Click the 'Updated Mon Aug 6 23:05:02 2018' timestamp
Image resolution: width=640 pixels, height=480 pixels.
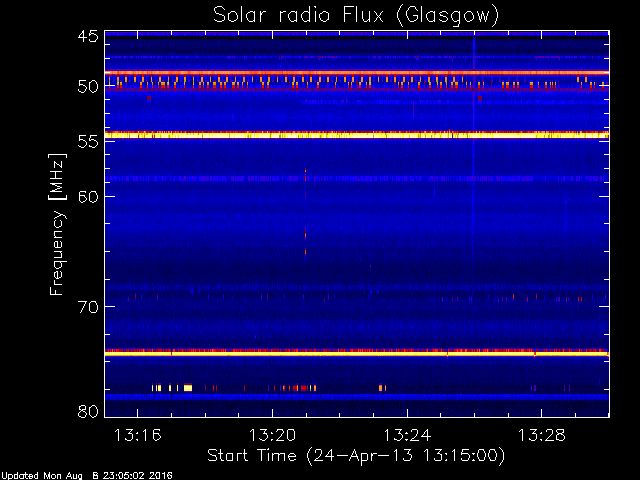87,476
